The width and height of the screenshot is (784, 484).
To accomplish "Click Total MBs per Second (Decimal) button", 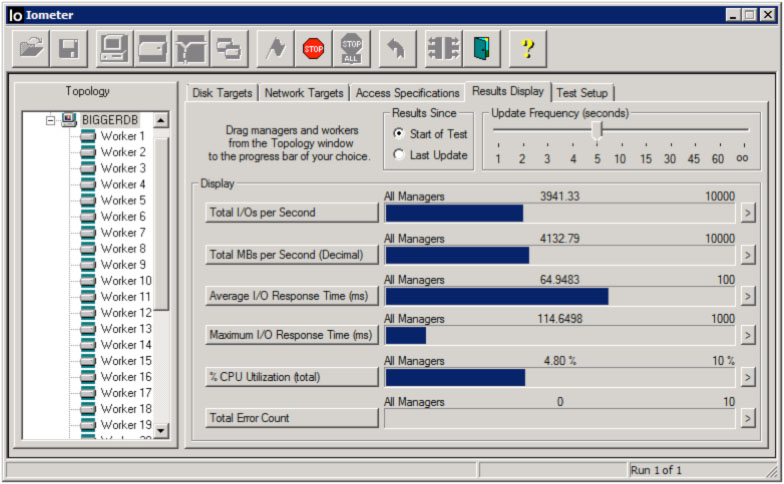I will pos(292,255).
